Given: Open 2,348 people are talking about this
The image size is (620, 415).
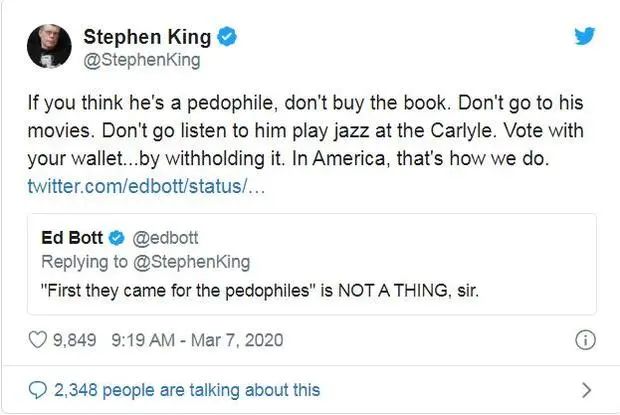Looking at the screenshot, I should click(186, 389).
